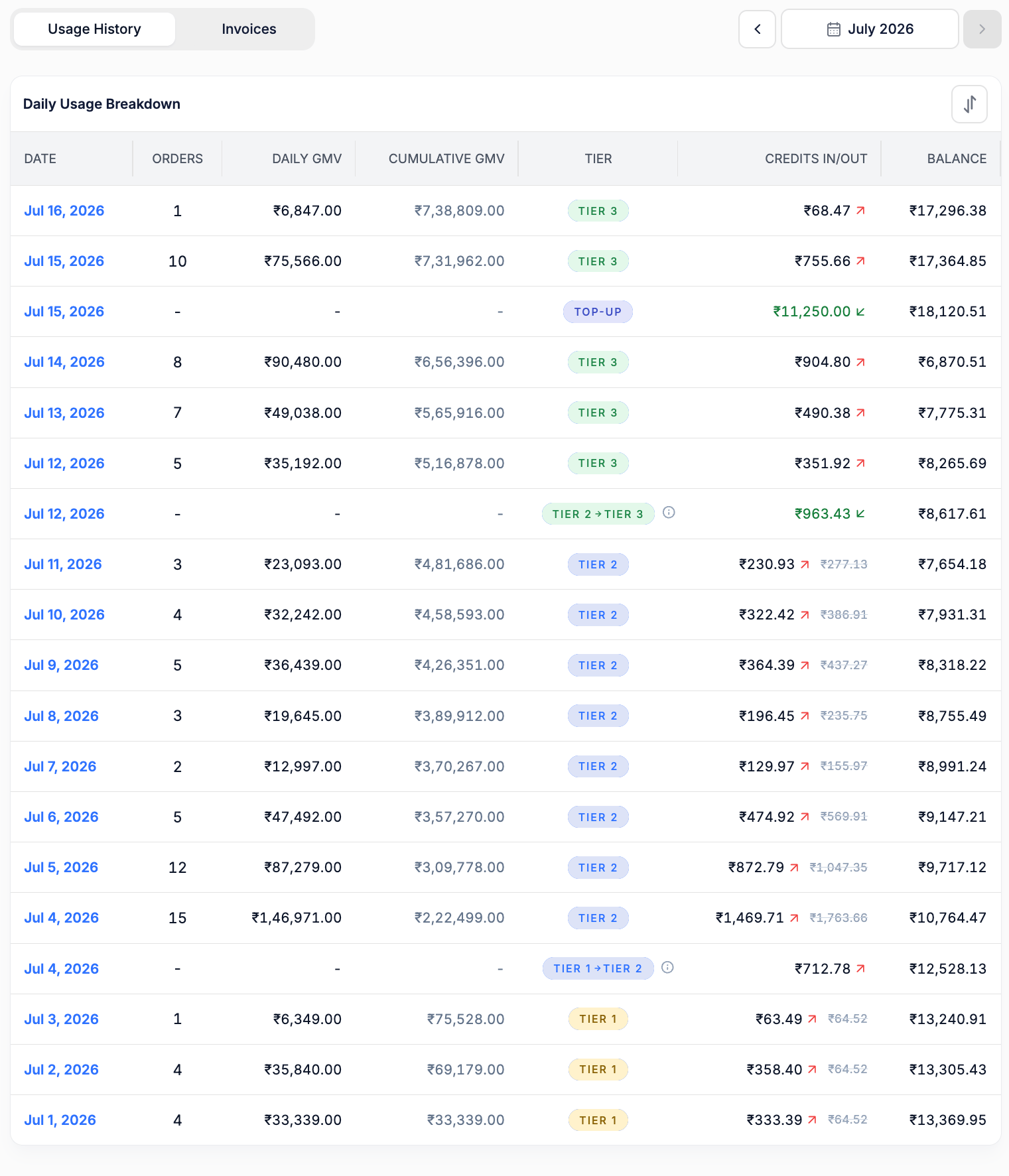The height and width of the screenshot is (1176, 1009).
Task: Go to previous month arrow
Action: (x=757, y=29)
